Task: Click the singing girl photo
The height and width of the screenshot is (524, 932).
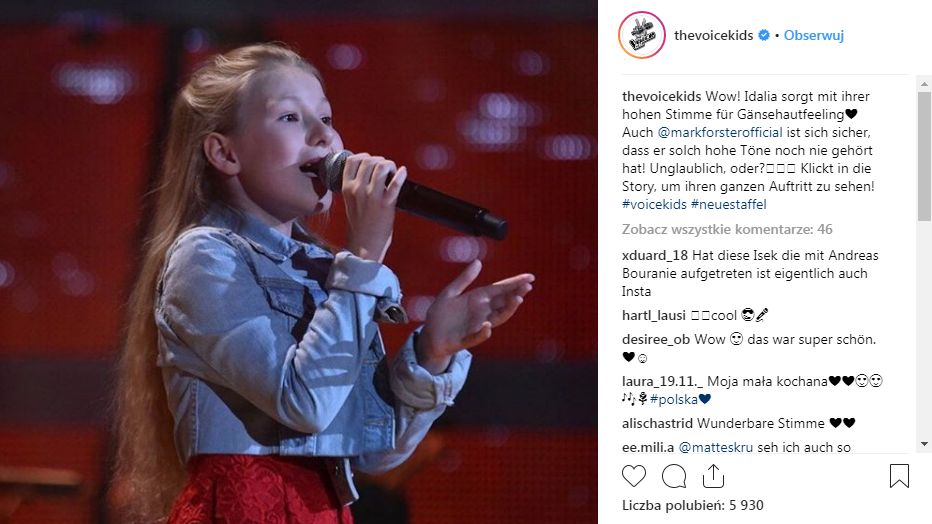Action: [298, 262]
